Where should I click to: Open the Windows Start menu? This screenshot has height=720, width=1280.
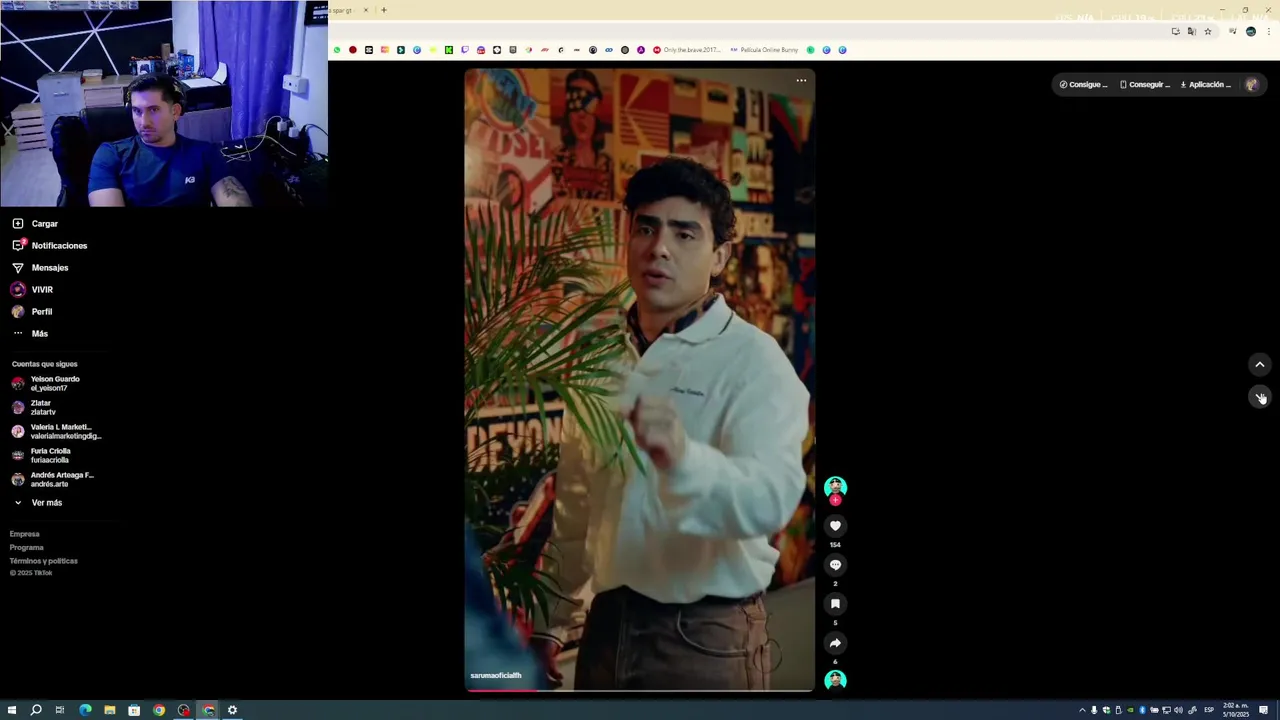tap(12, 710)
